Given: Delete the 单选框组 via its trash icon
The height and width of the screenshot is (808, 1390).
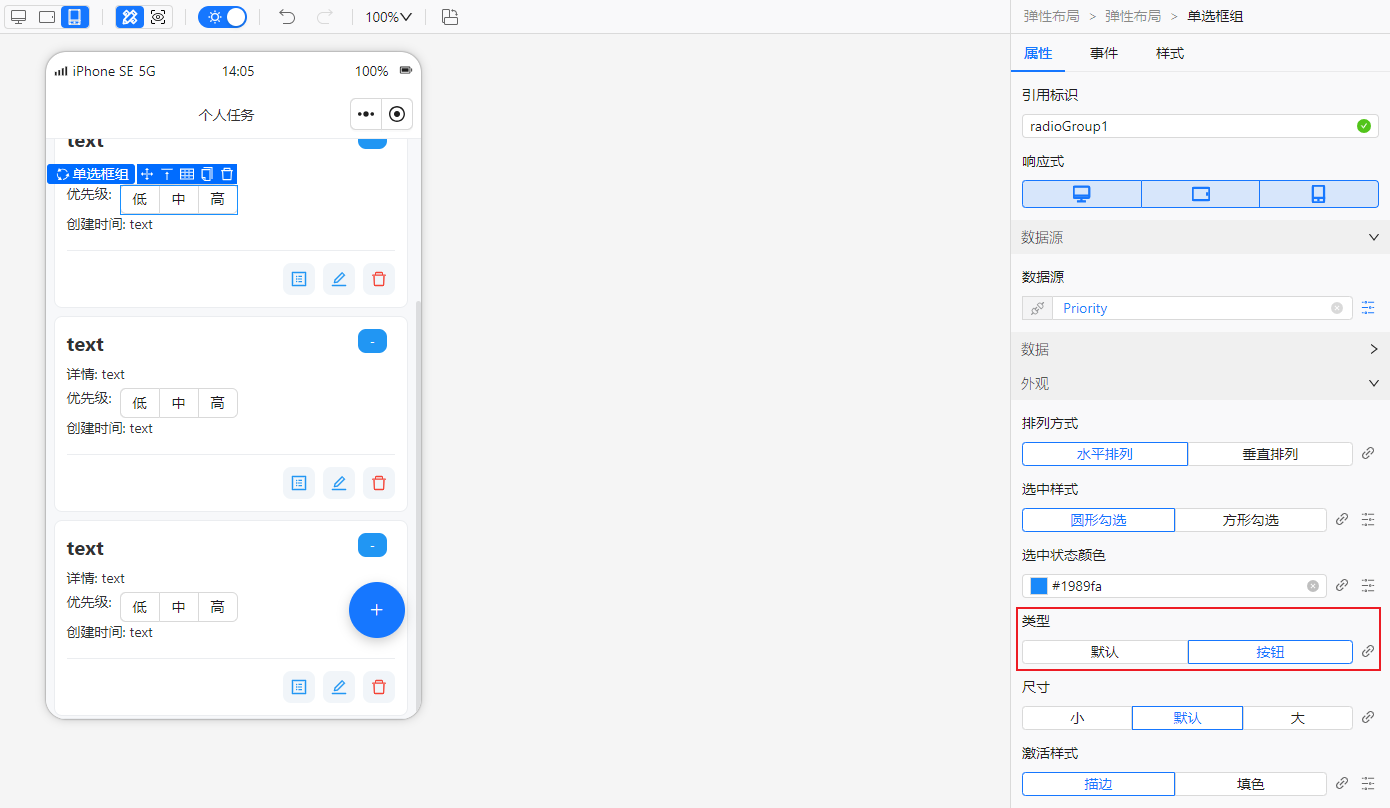Looking at the screenshot, I should coord(227,173).
